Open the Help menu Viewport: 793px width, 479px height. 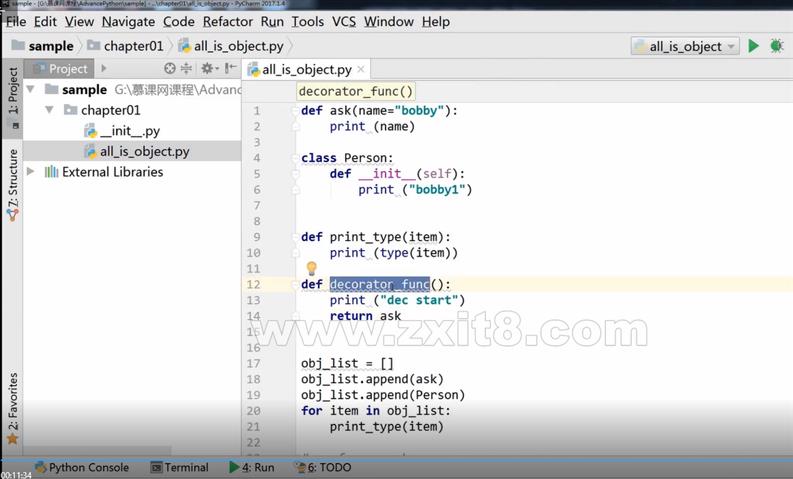[x=435, y=22]
